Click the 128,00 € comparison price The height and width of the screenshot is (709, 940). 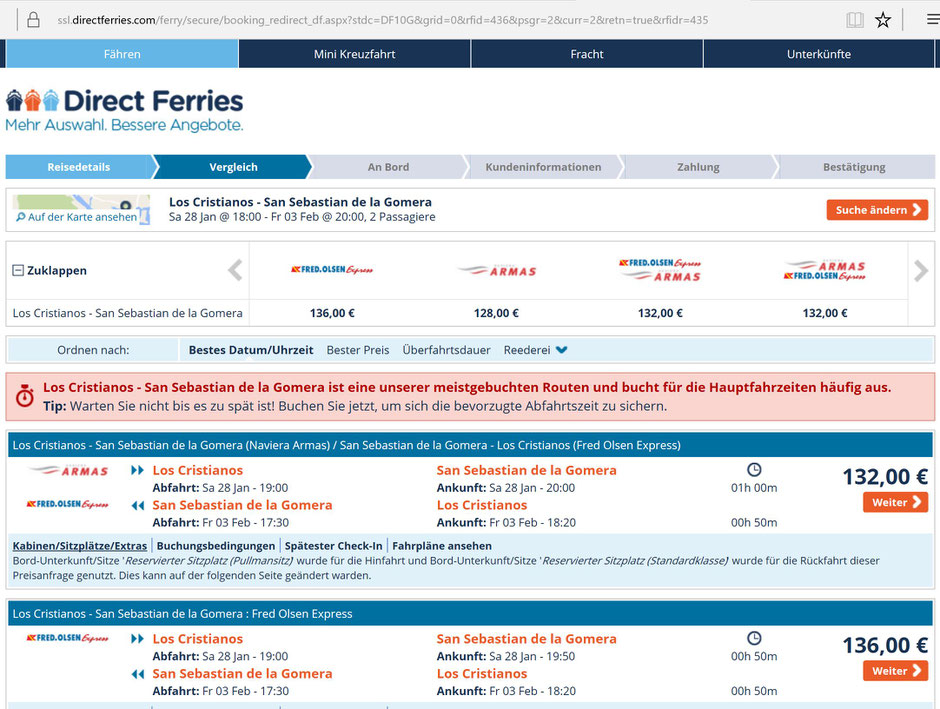click(496, 313)
